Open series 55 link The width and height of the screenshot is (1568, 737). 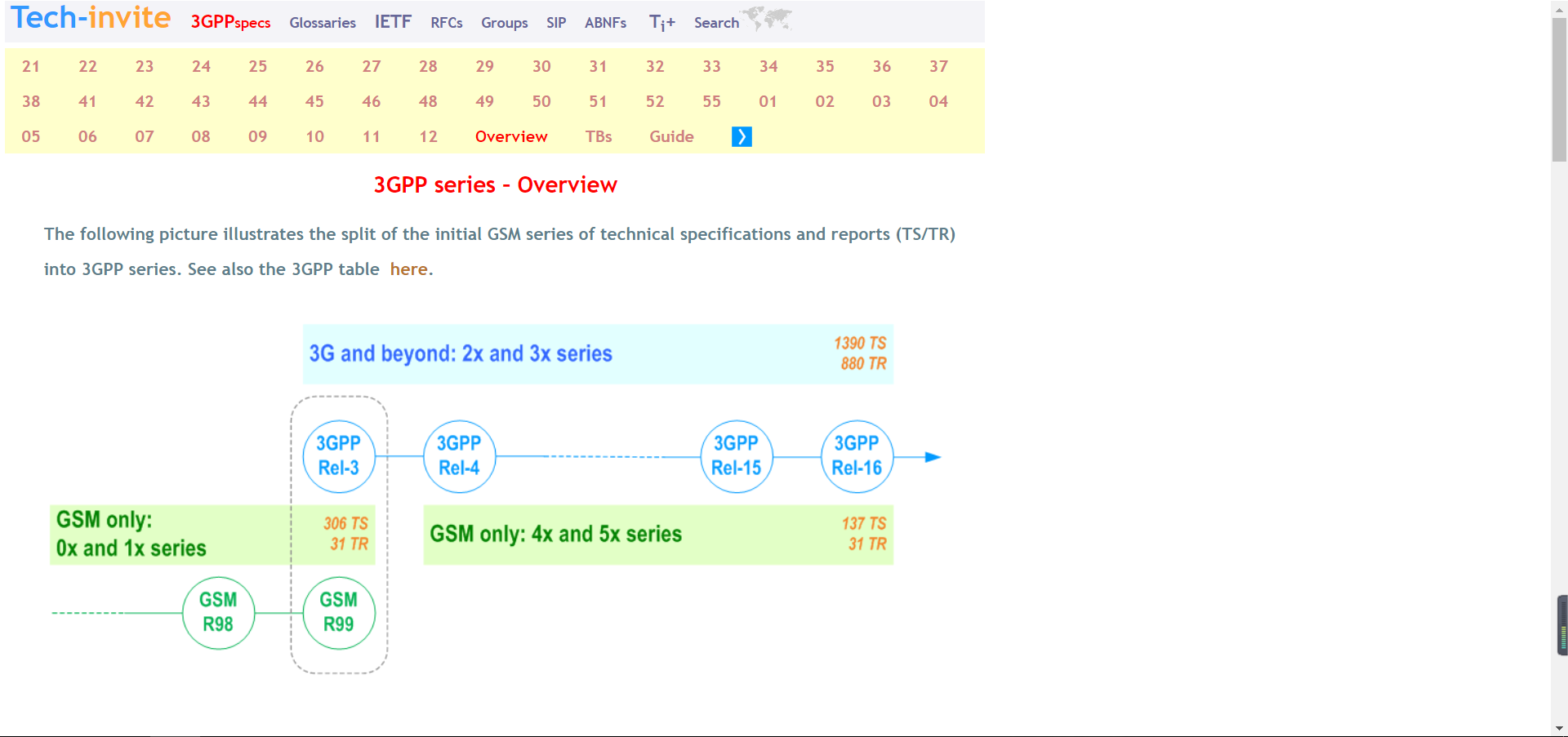(x=711, y=101)
